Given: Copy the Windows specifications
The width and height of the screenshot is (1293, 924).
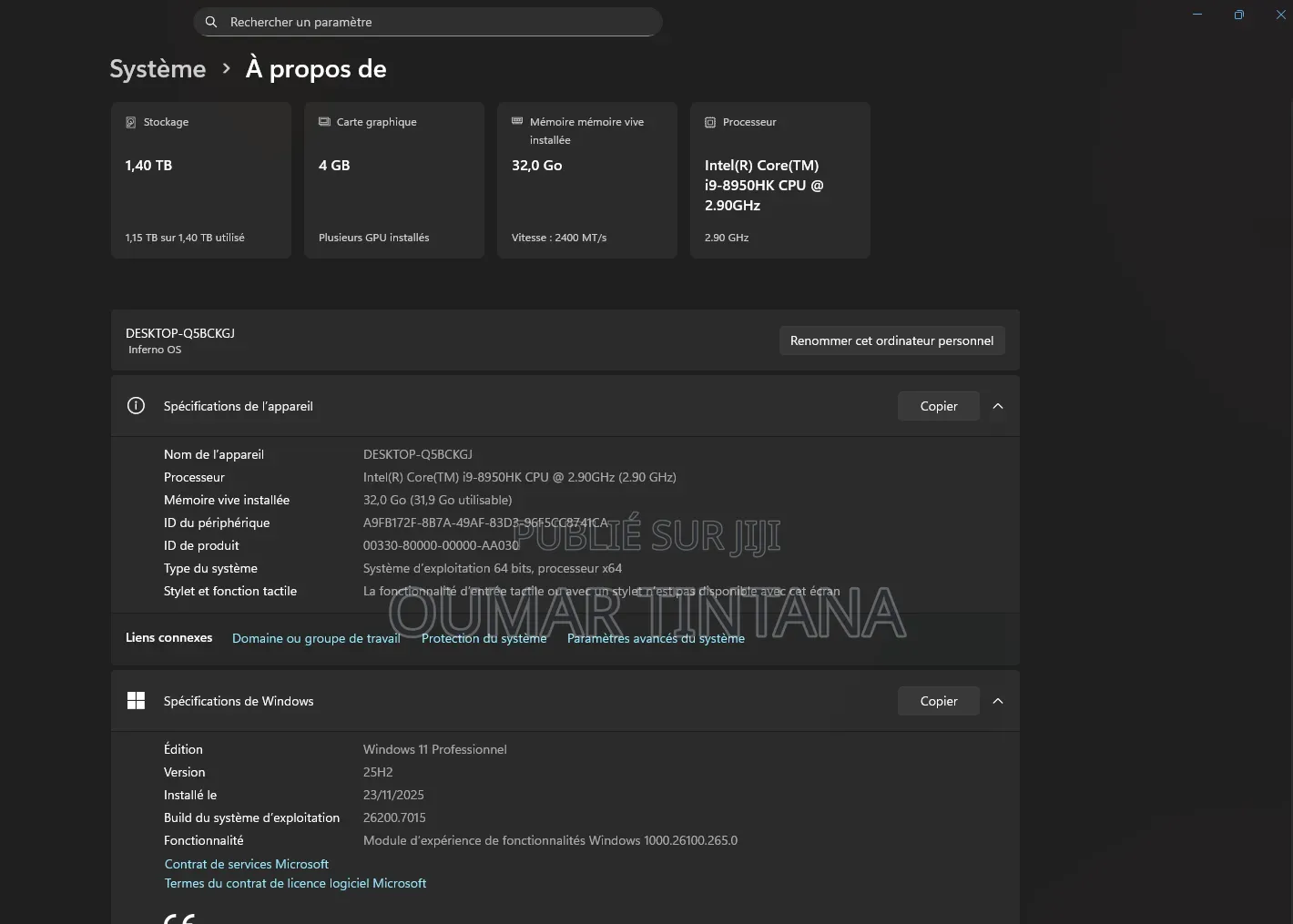Looking at the screenshot, I should (x=939, y=701).
